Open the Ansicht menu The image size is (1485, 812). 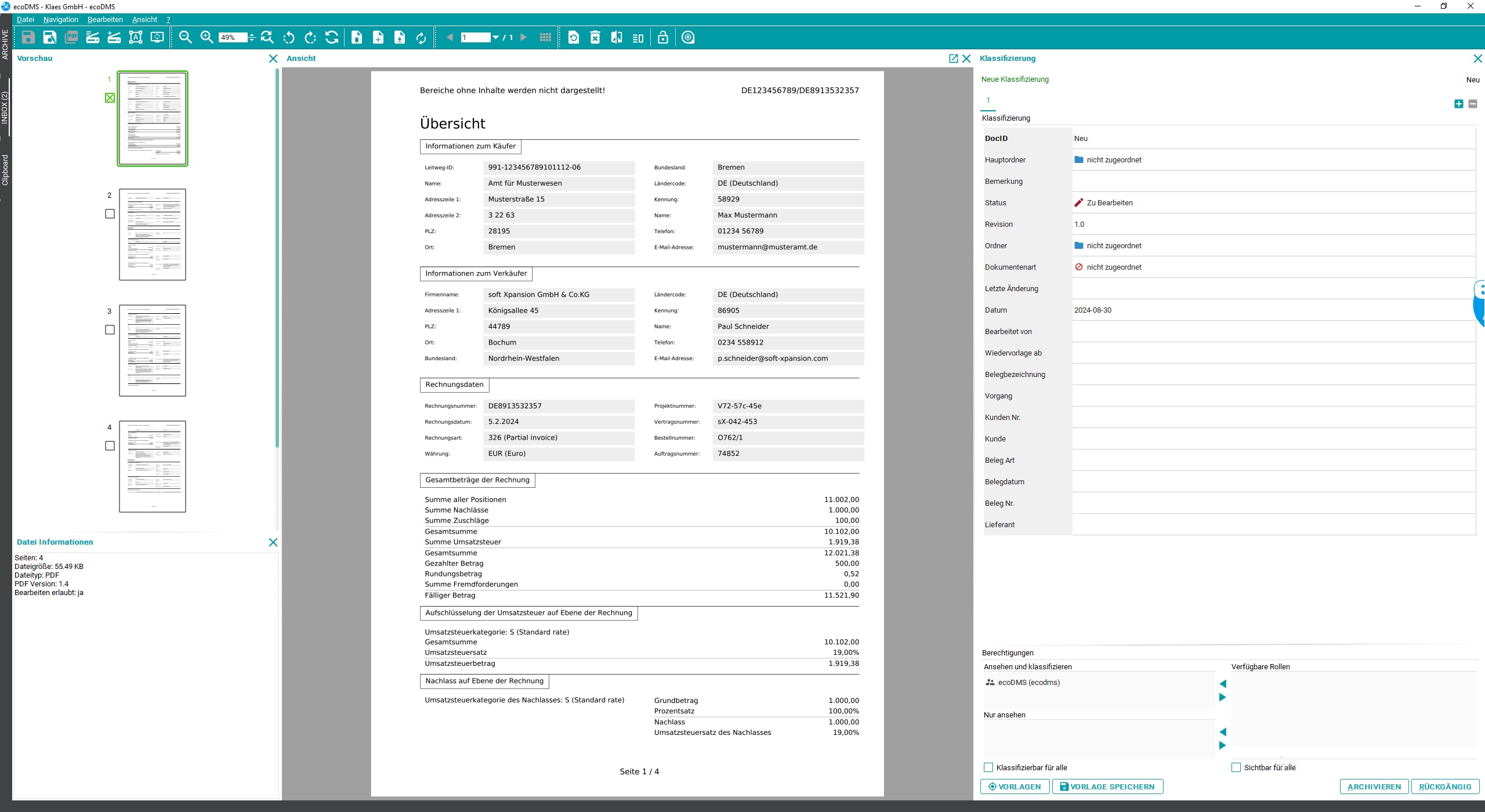(x=144, y=19)
